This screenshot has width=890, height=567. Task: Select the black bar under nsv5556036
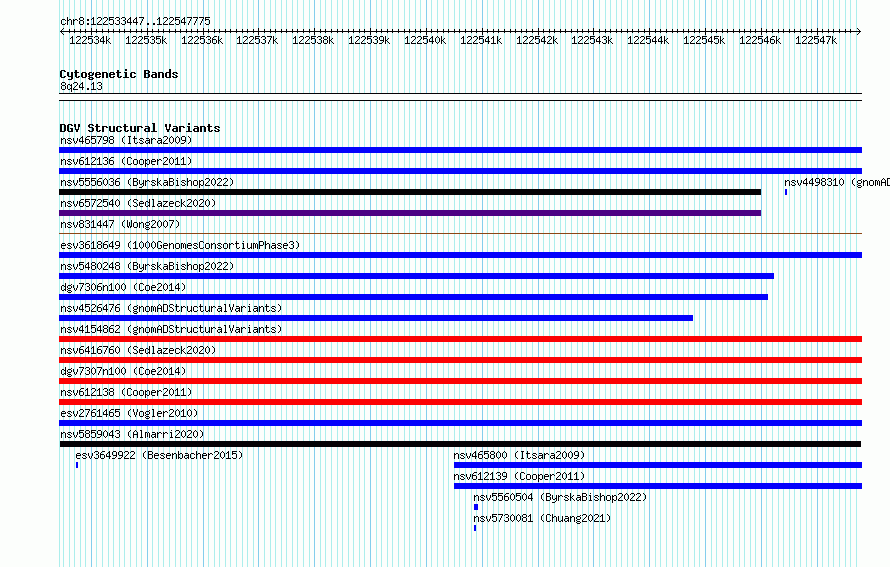pyautogui.click(x=410, y=192)
